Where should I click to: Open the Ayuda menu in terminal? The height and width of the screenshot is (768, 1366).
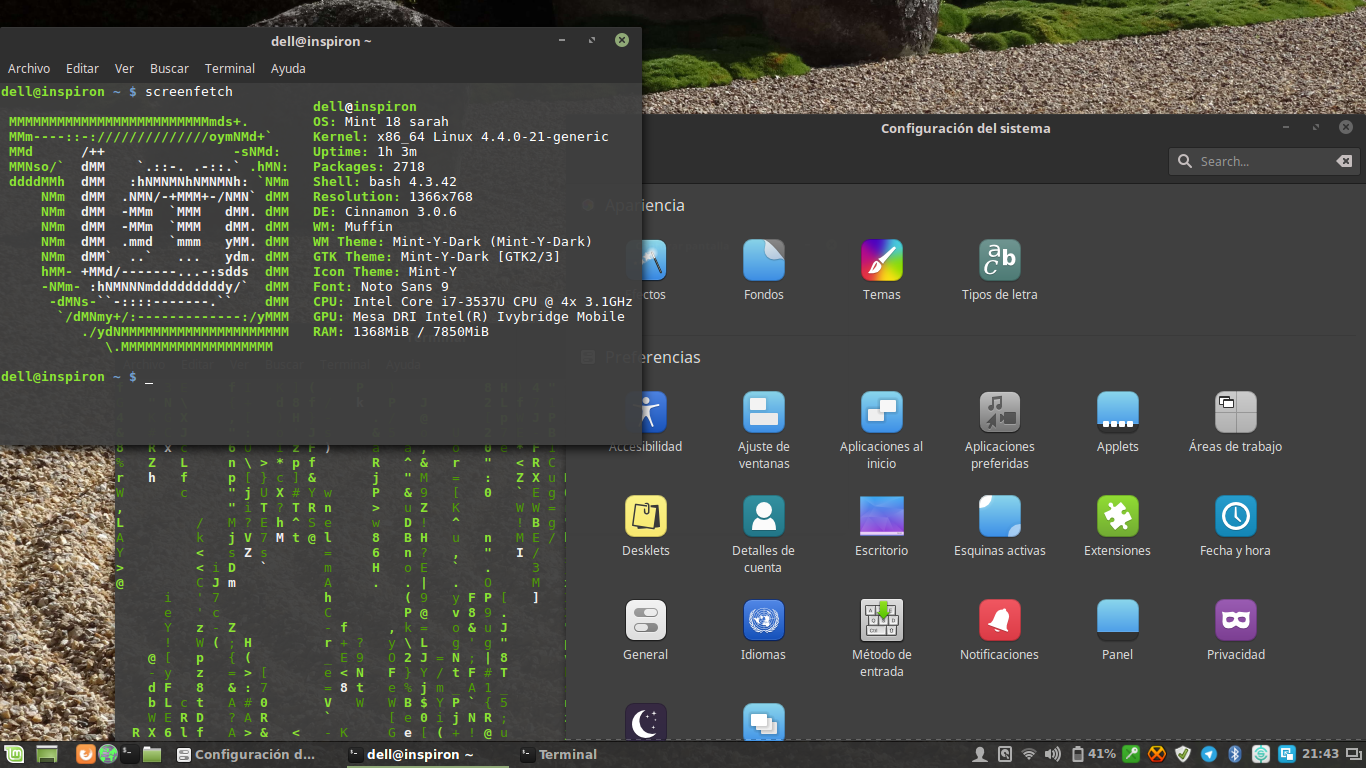point(288,69)
